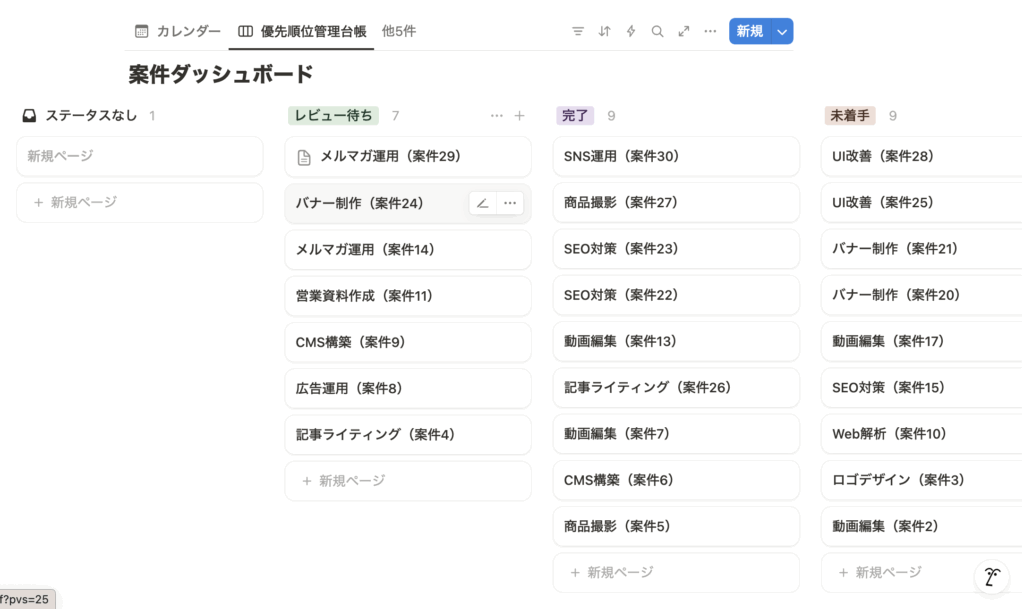Open the search magnifier icon

pyautogui.click(x=657, y=31)
